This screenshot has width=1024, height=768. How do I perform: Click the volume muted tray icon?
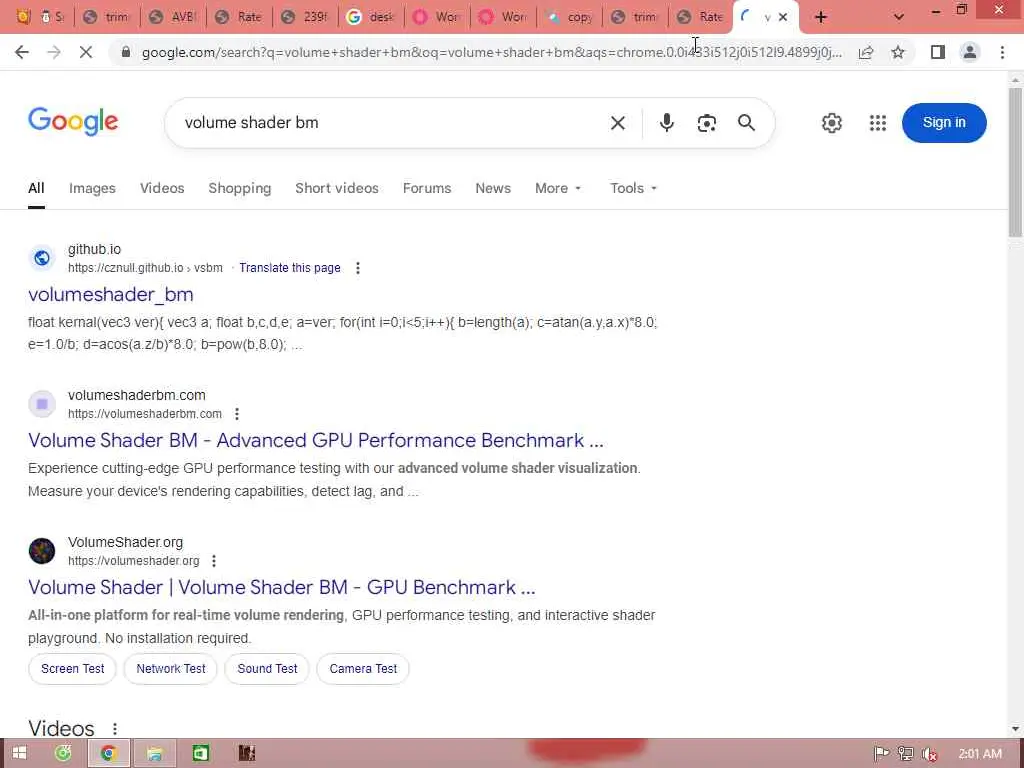coord(929,754)
